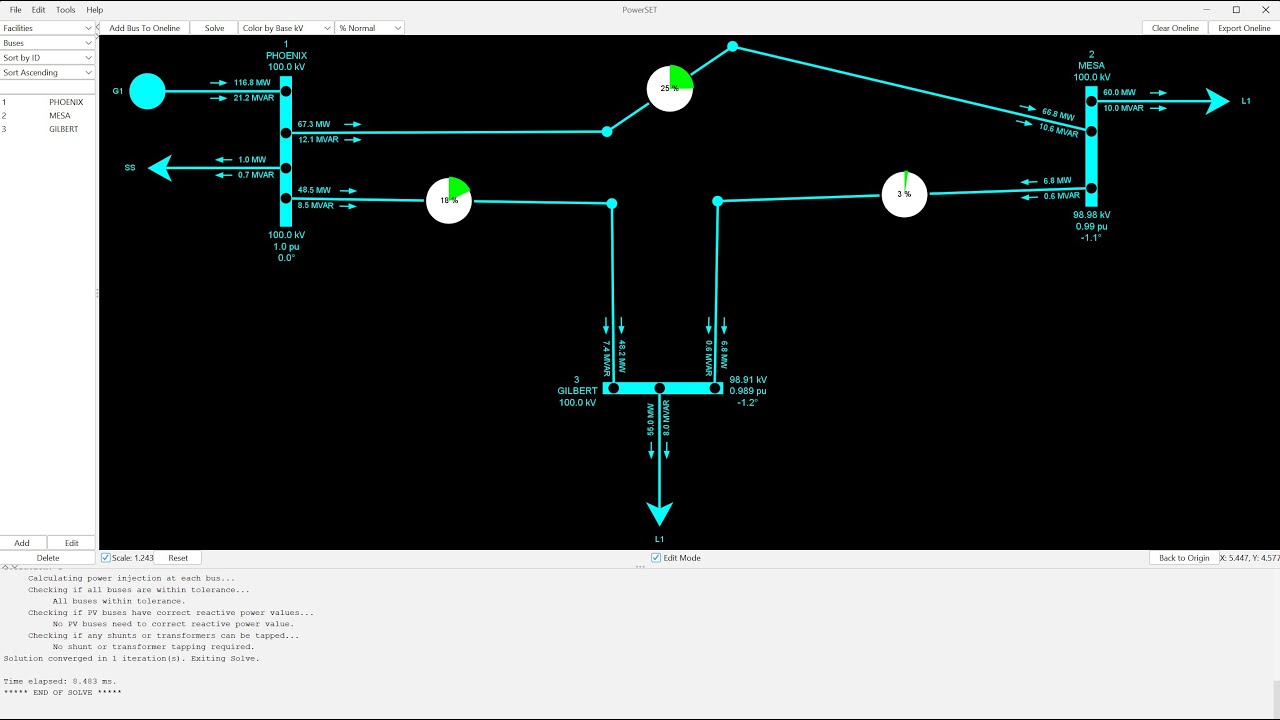
Task: Open the Sort Ascending dropdown
Action: [x=48, y=73]
